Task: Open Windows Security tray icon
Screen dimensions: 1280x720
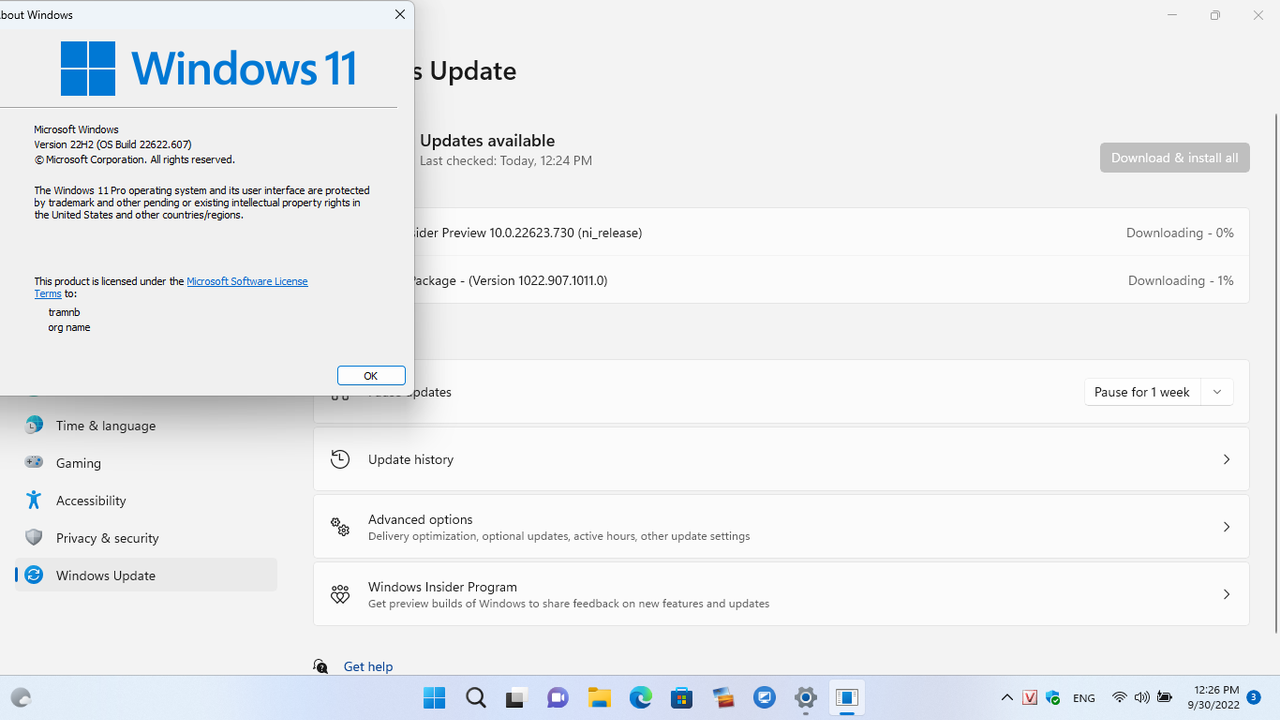Action: tap(1053, 698)
